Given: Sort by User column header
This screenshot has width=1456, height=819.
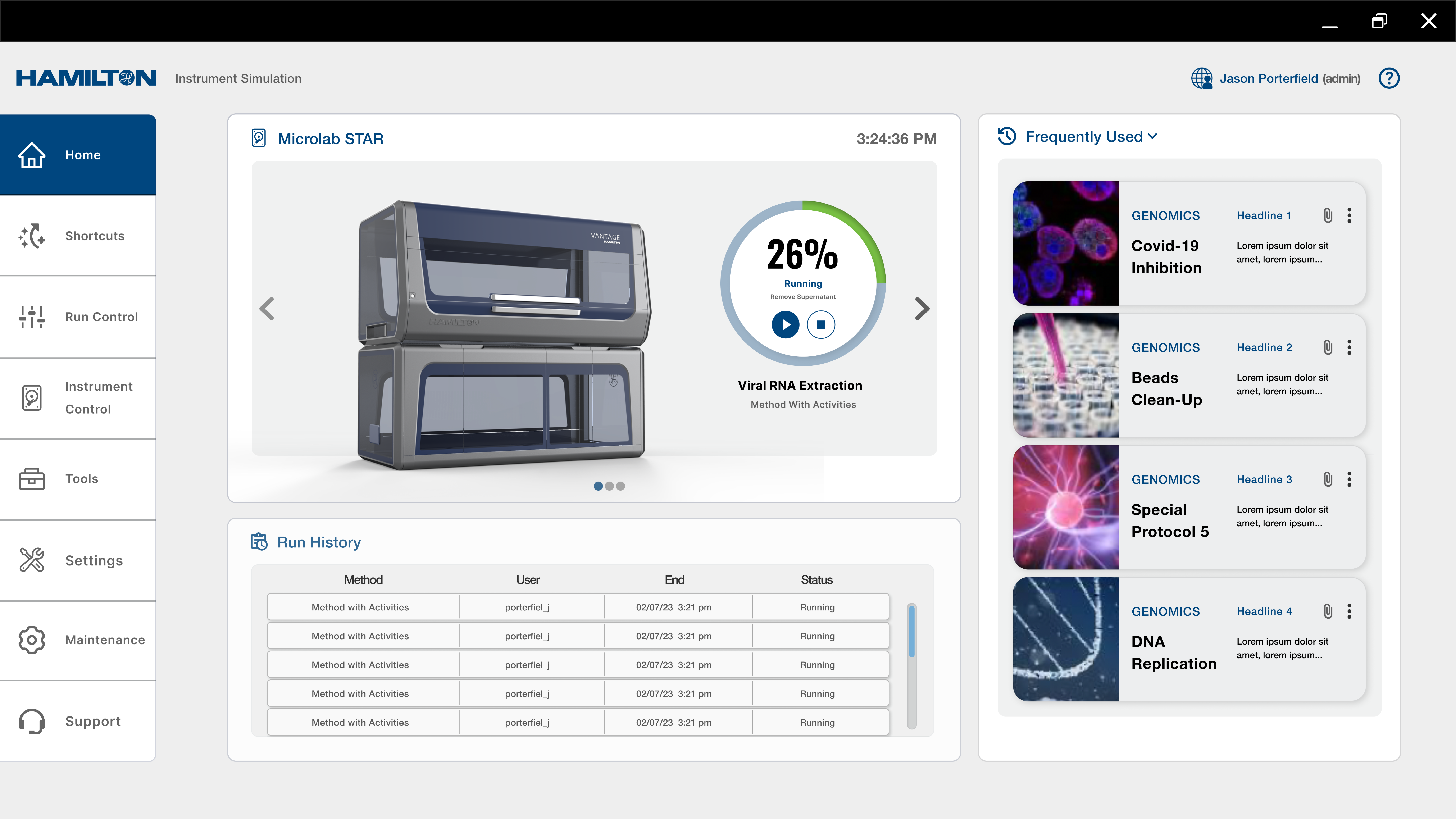Looking at the screenshot, I should click(528, 580).
